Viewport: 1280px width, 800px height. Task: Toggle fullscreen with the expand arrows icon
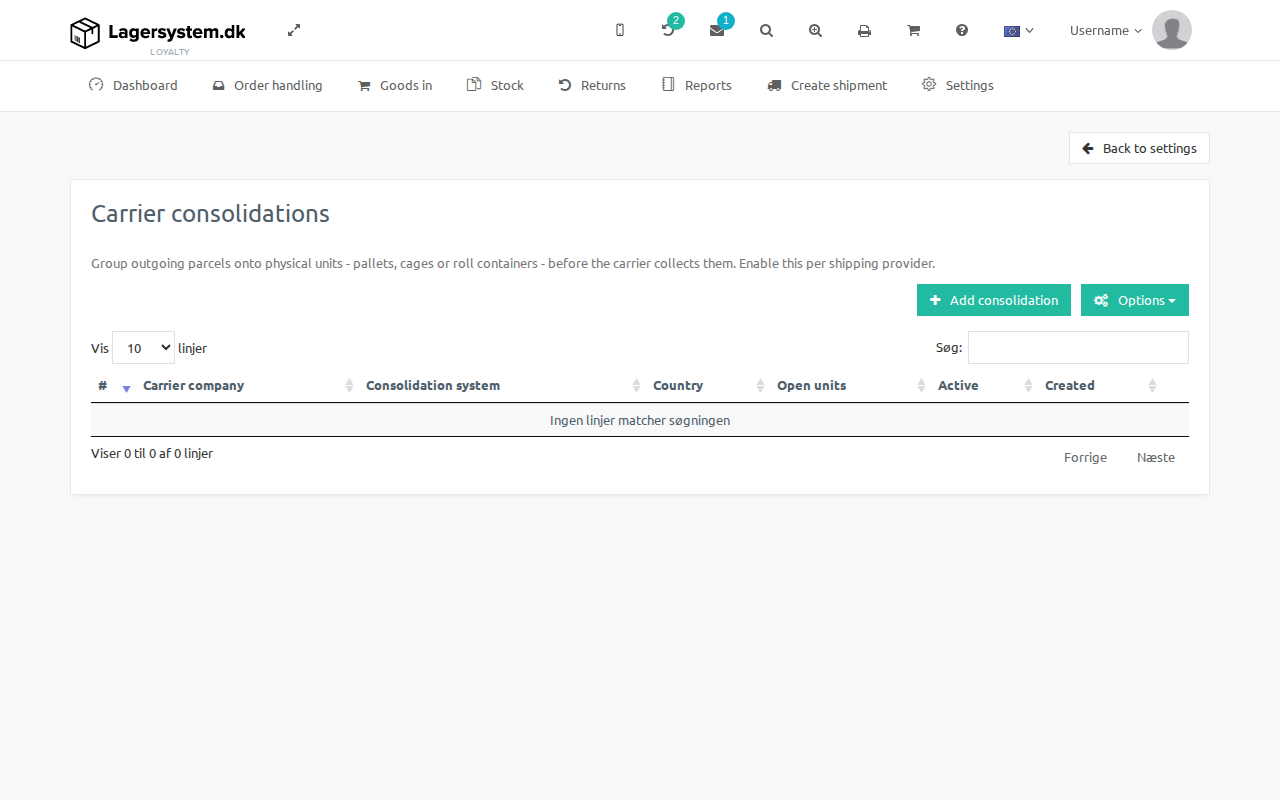[x=294, y=30]
